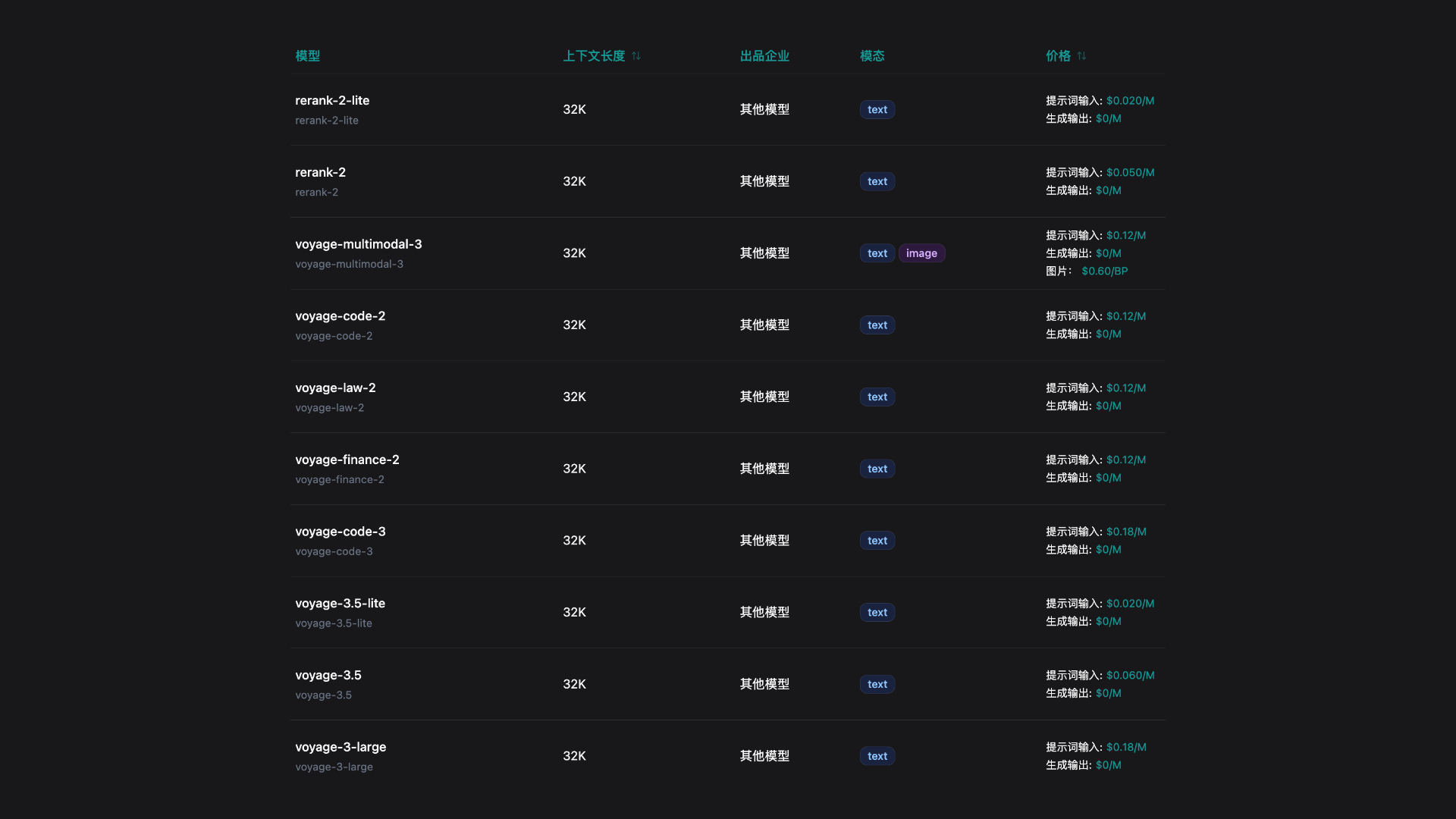The height and width of the screenshot is (819, 1456).
Task: Sort by context length using the 上下文长度 sort icon
Action: [636, 56]
